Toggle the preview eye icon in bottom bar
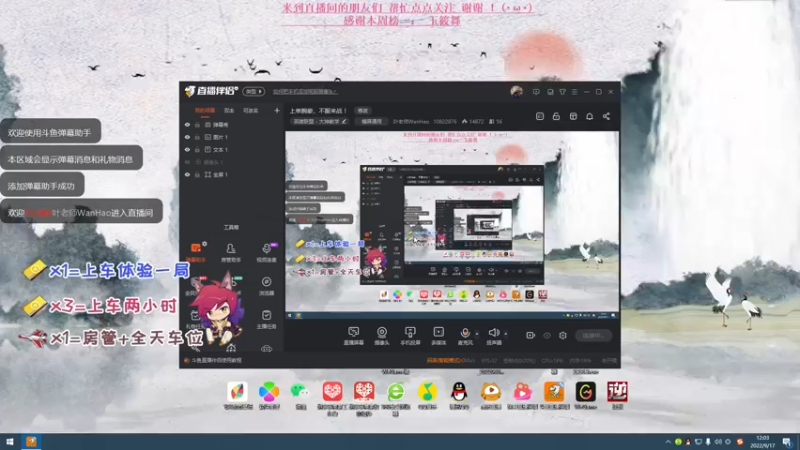This screenshot has width=800, height=450. [547, 335]
